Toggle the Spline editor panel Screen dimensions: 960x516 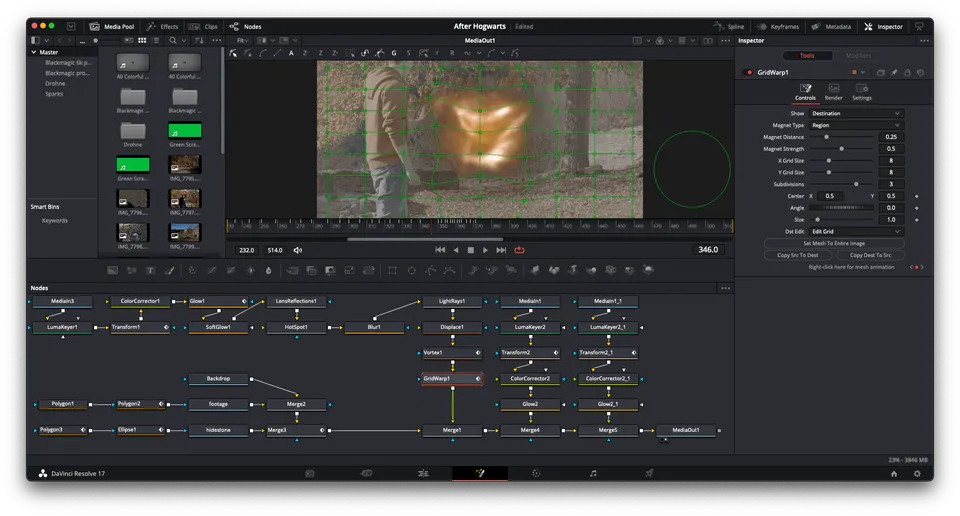coord(729,26)
